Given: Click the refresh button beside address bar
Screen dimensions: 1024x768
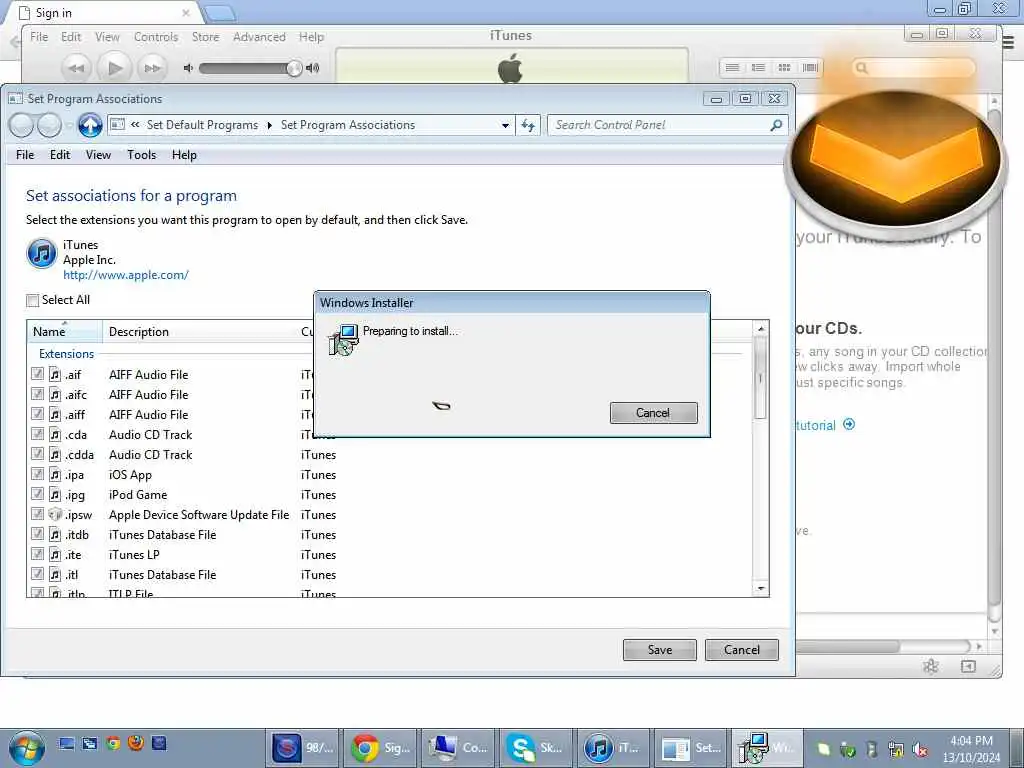Looking at the screenshot, I should point(528,125).
